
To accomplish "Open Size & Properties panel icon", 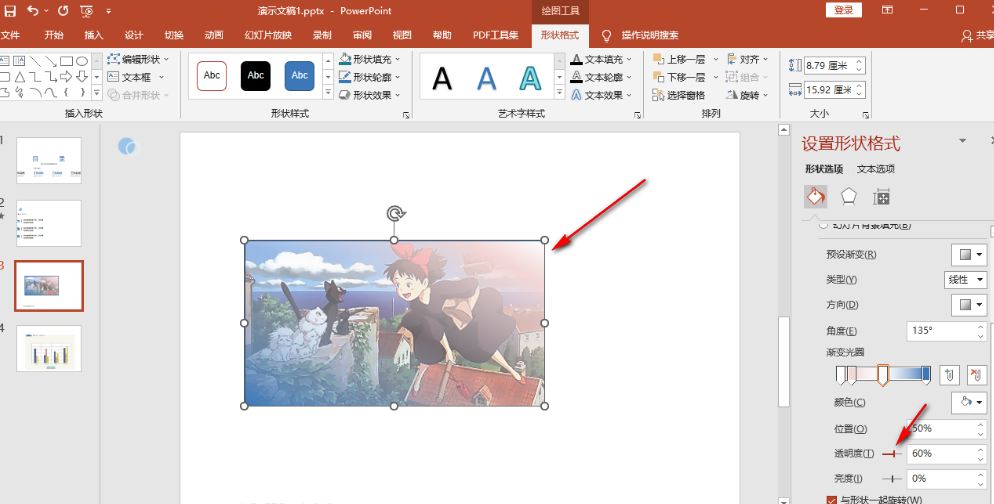I will point(881,197).
